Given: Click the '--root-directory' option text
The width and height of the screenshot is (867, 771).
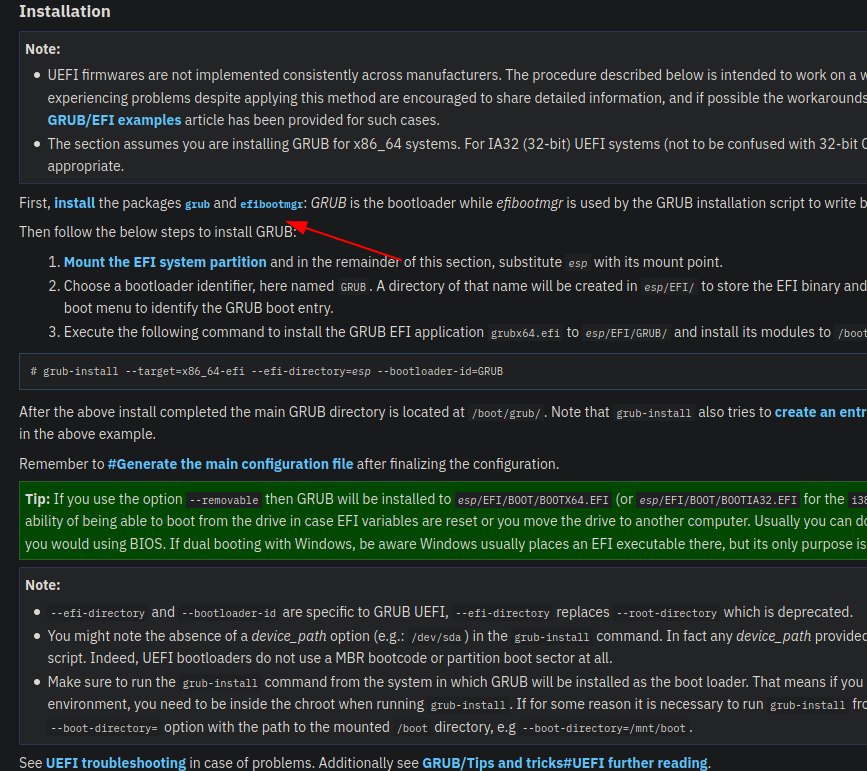Looking at the screenshot, I should tap(666, 613).
